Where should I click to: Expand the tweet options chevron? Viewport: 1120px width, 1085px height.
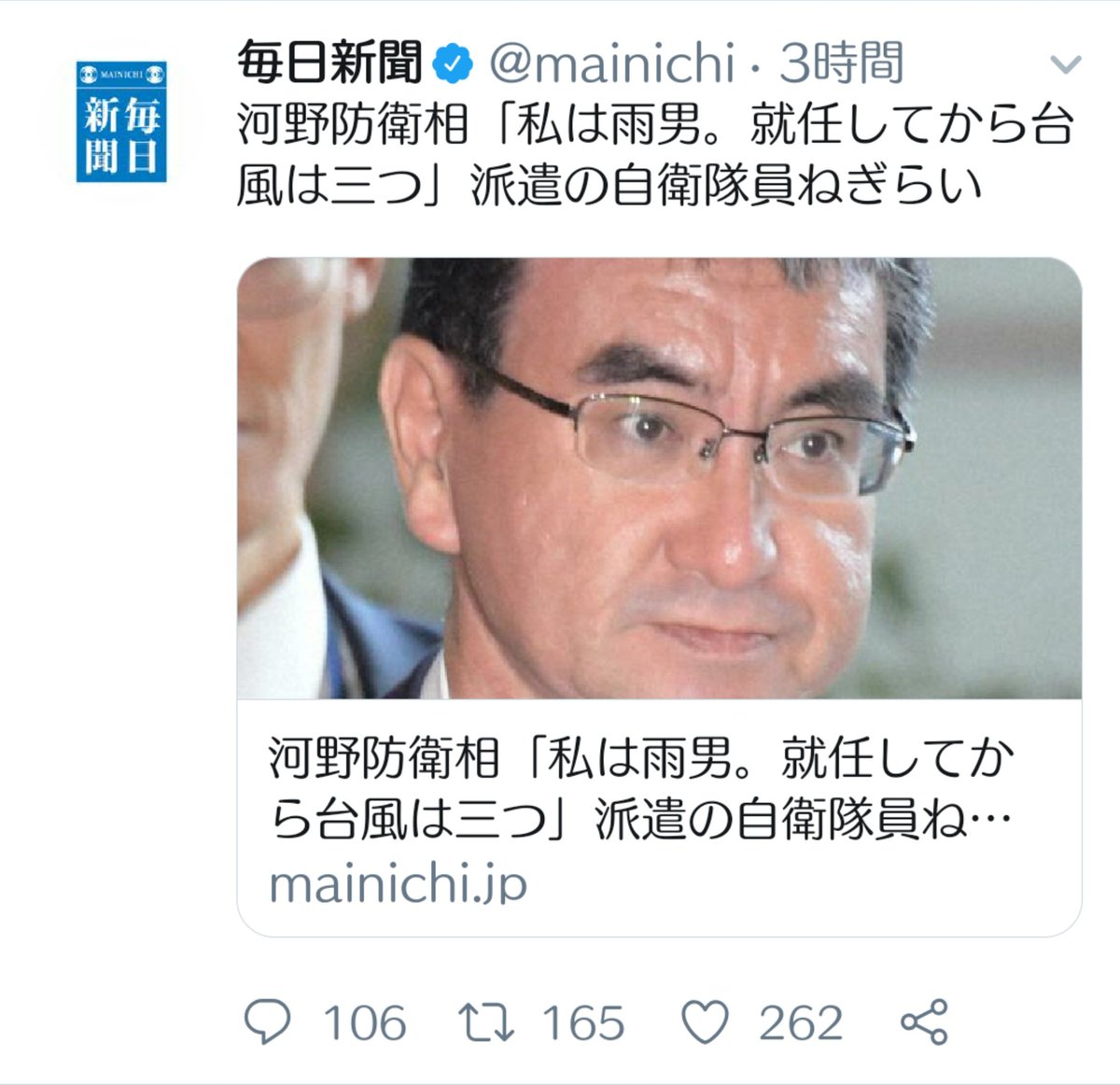coord(1065,64)
